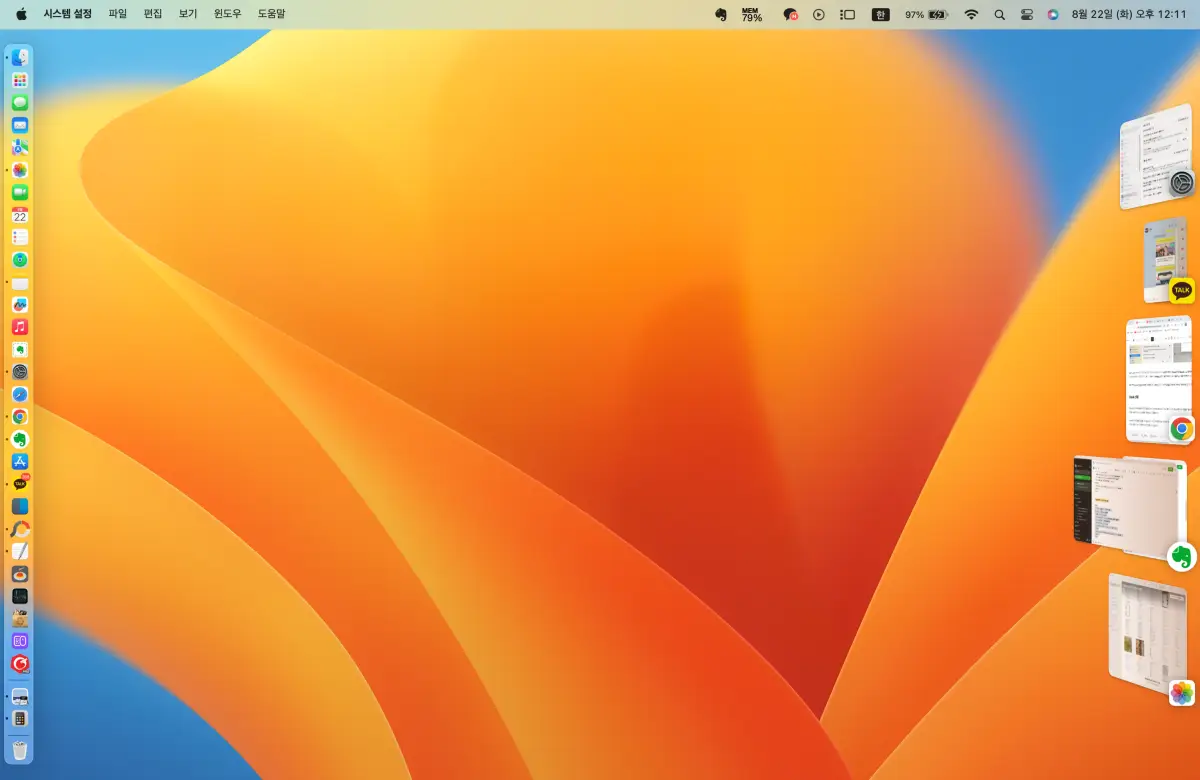Open the 윈도우 menu
The height and width of the screenshot is (780, 1200).
pos(228,15)
